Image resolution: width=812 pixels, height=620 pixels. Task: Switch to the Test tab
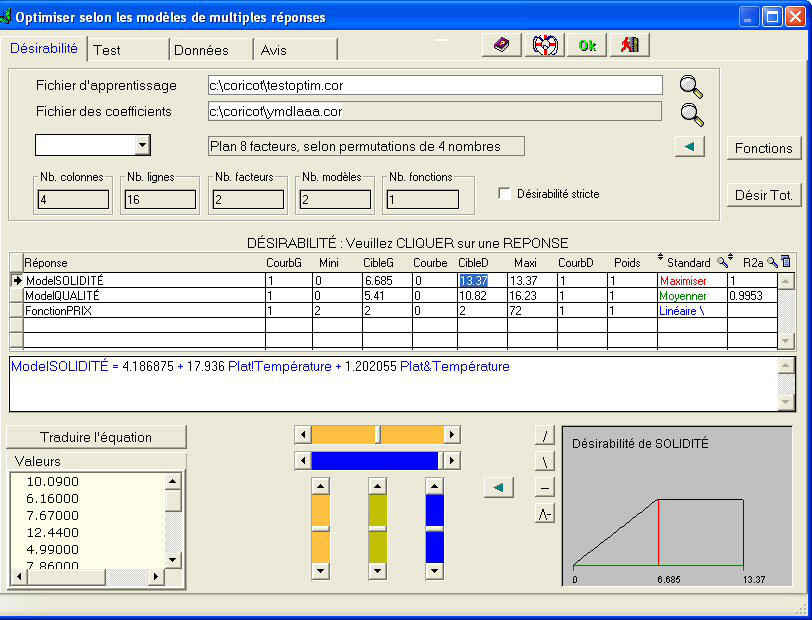coord(107,50)
